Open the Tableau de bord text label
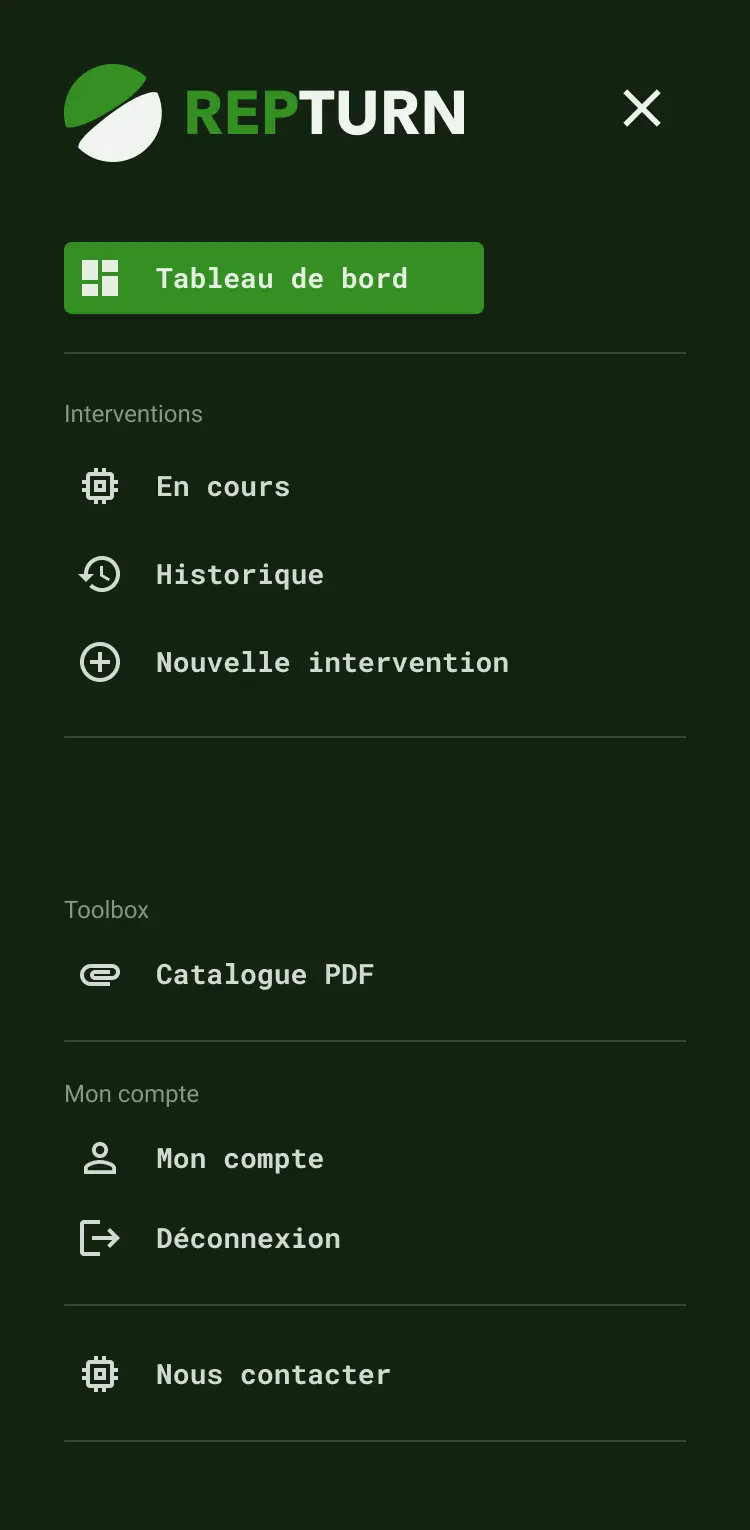 point(282,278)
